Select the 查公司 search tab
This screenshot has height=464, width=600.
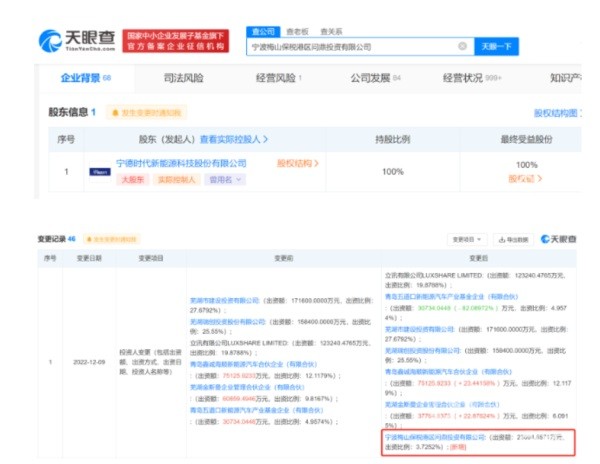(263, 32)
